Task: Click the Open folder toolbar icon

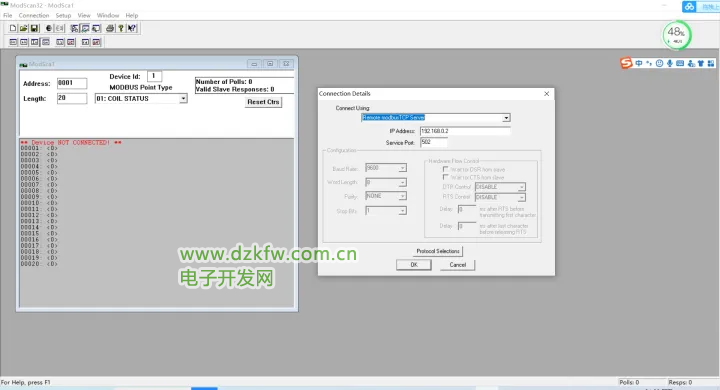Action: pyautogui.click(x=23, y=28)
